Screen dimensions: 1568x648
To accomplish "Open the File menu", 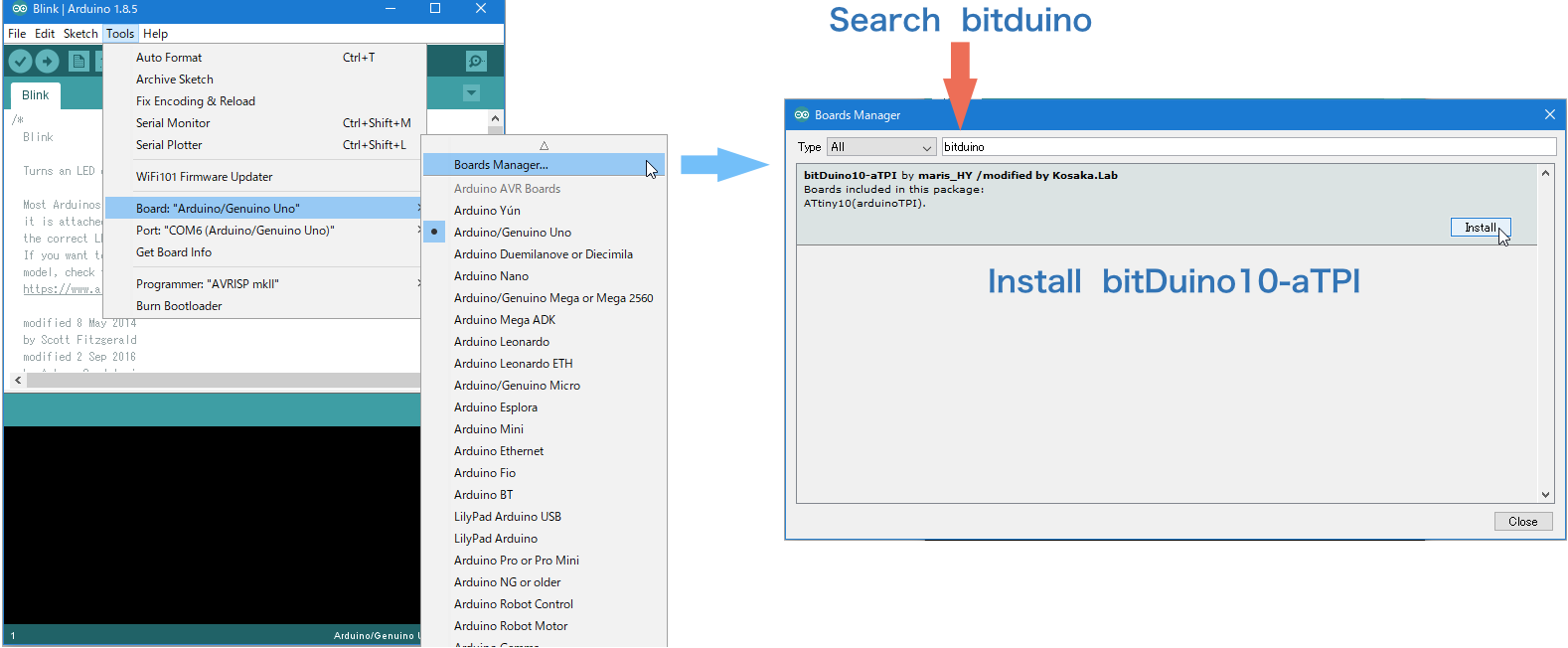I will pyautogui.click(x=17, y=34).
